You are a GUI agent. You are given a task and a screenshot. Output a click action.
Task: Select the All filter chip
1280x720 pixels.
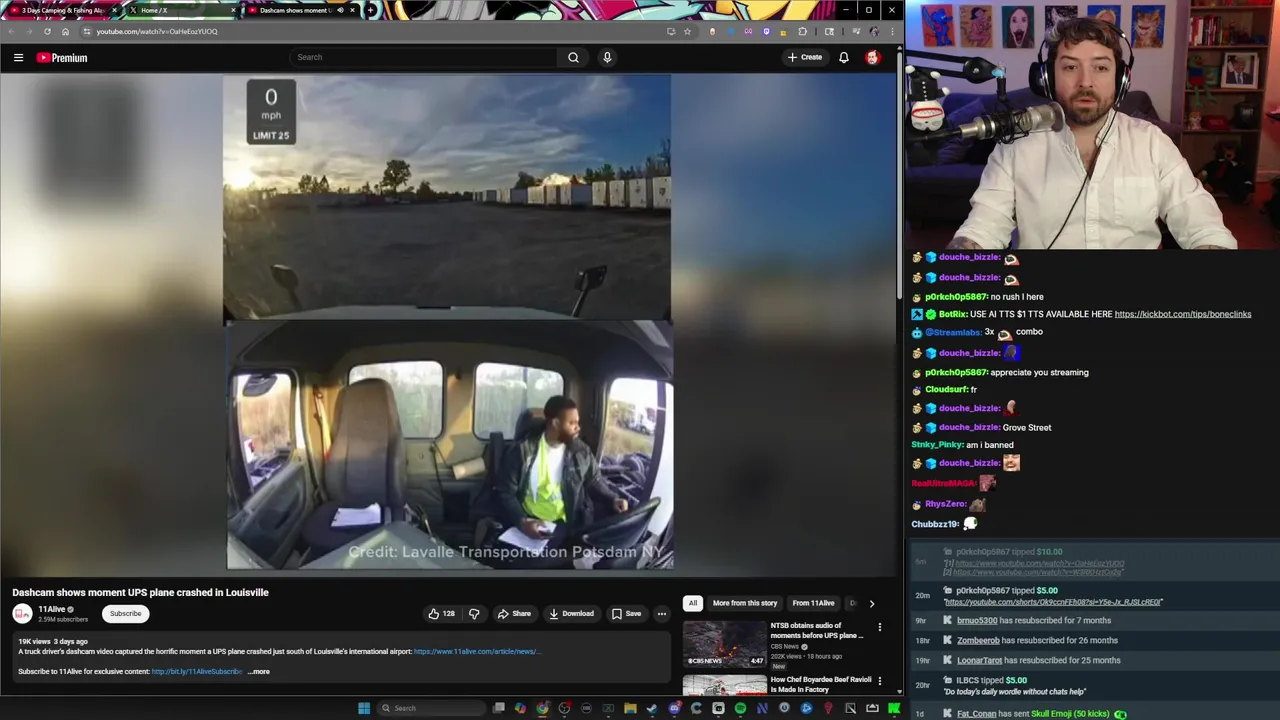tap(692, 603)
